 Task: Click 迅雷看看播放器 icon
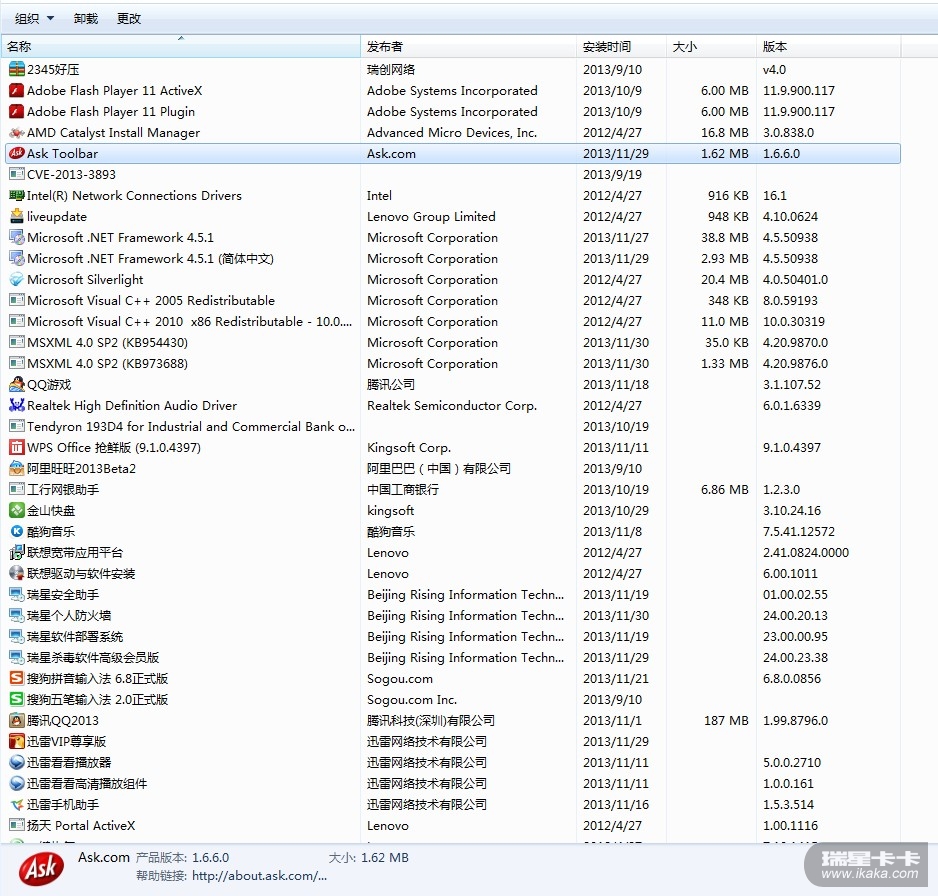click(17, 763)
